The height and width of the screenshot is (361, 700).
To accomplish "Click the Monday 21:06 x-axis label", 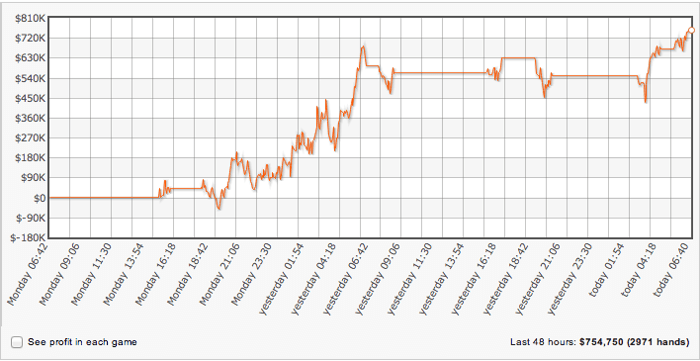I will (x=220, y=274).
